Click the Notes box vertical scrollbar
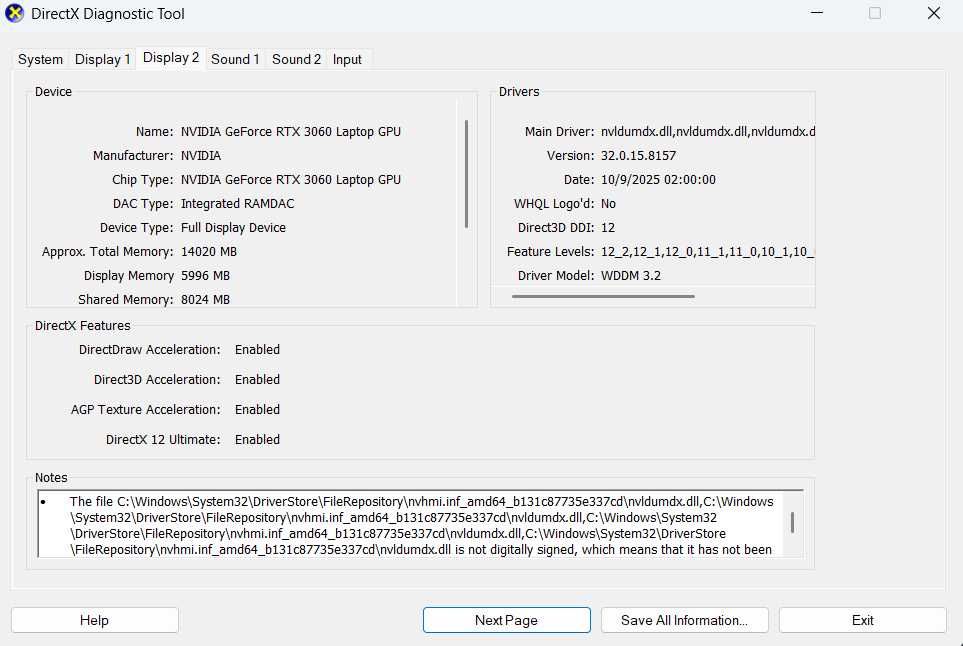This screenshot has width=963, height=646. 792,523
